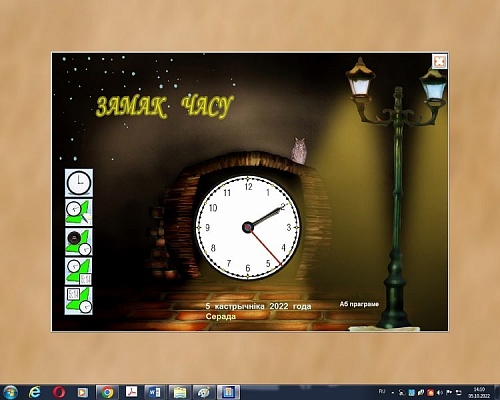Open the Adobe Reader taskbar icon

click(x=131, y=392)
